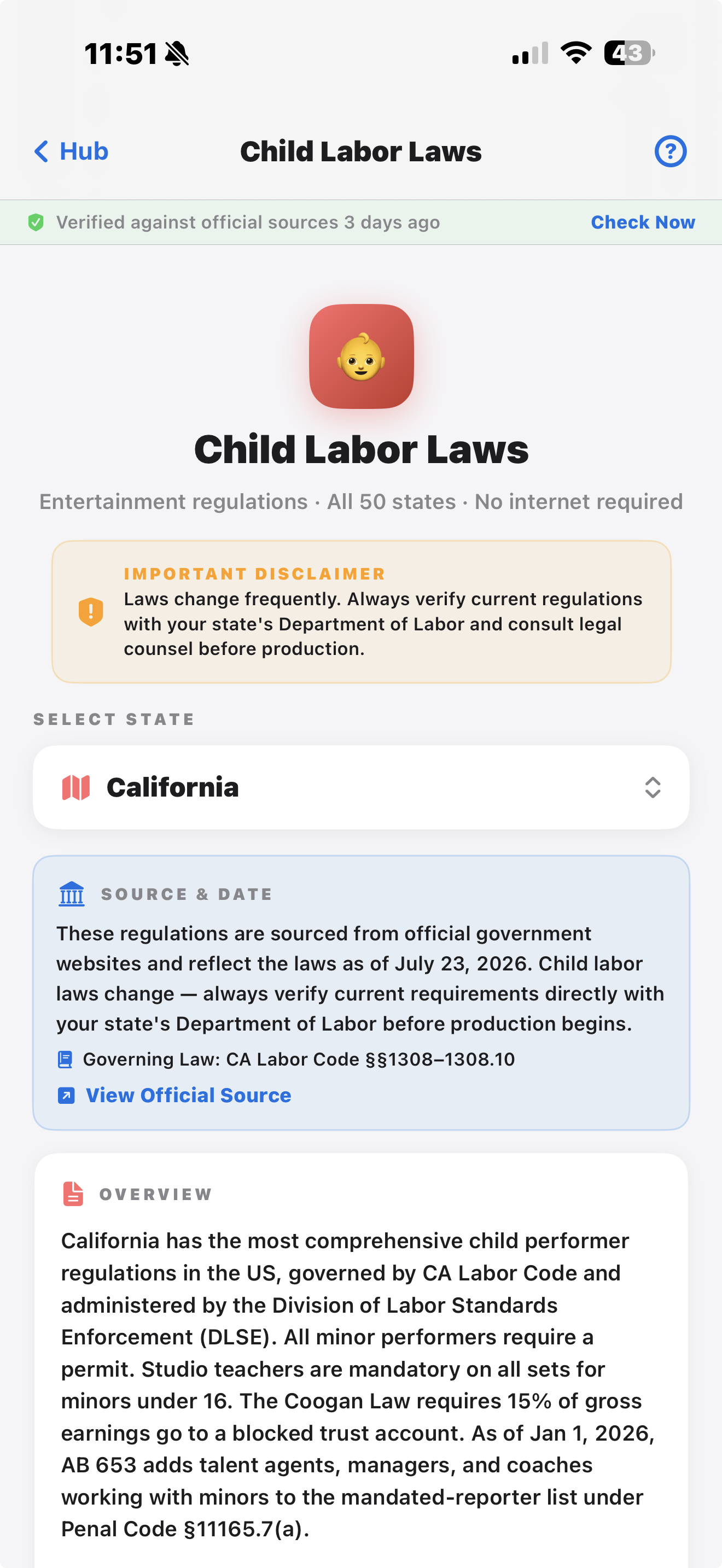Image resolution: width=722 pixels, height=1568 pixels.
Task: Tap the up-down chevrons in state picker
Action: click(653, 787)
